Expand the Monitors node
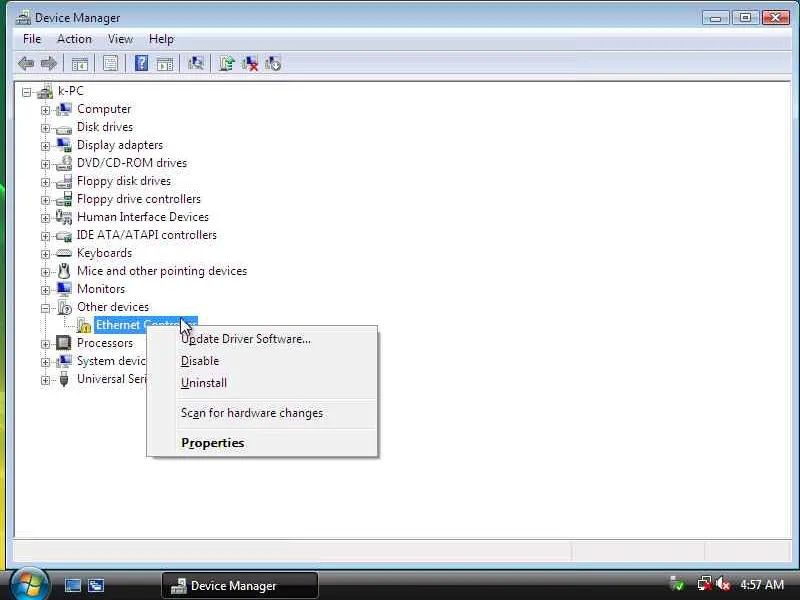Screen dimensions: 800x600 pyautogui.click(x=45, y=290)
